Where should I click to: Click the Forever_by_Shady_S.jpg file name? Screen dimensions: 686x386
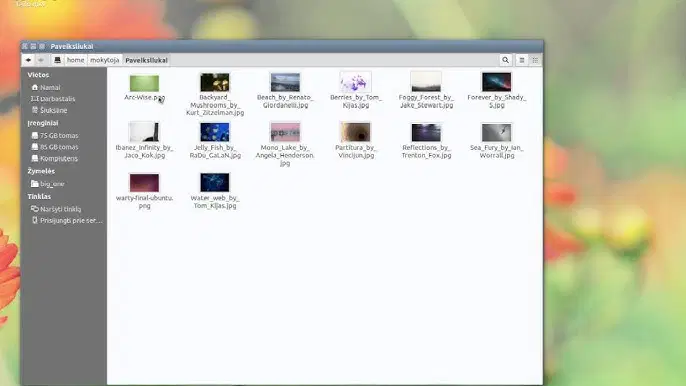497,101
